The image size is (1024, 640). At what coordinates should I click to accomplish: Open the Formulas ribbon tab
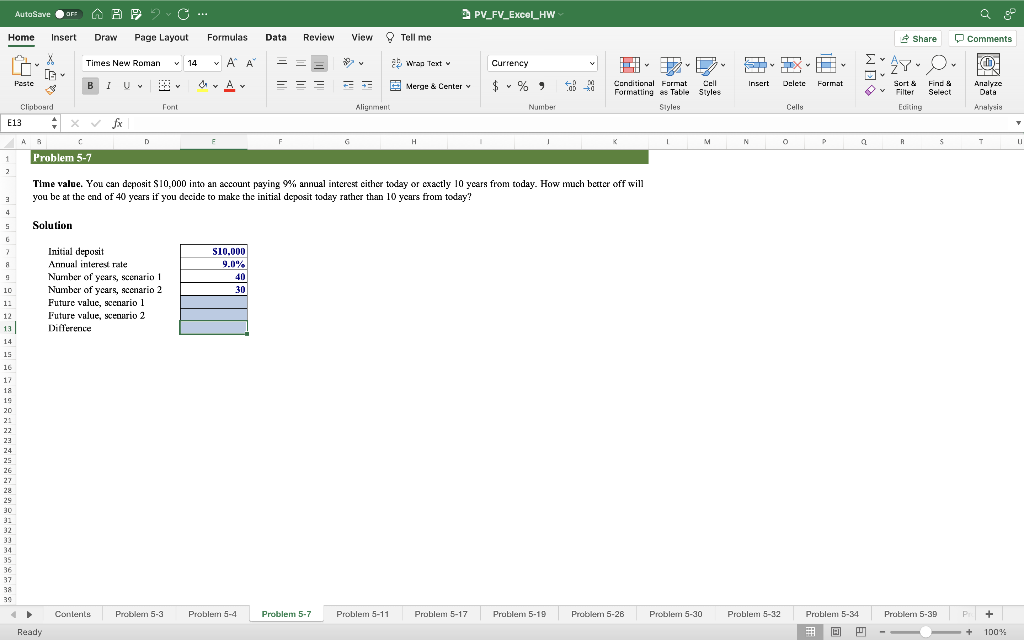pos(227,37)
